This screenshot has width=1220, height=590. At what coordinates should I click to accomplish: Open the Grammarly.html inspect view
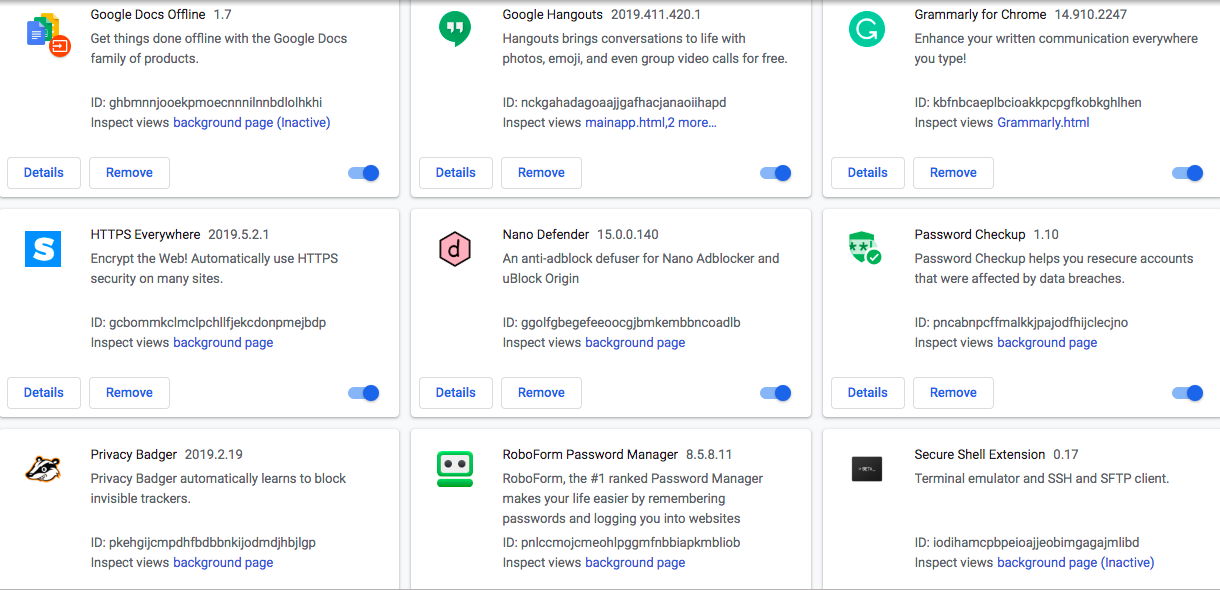1043,123
